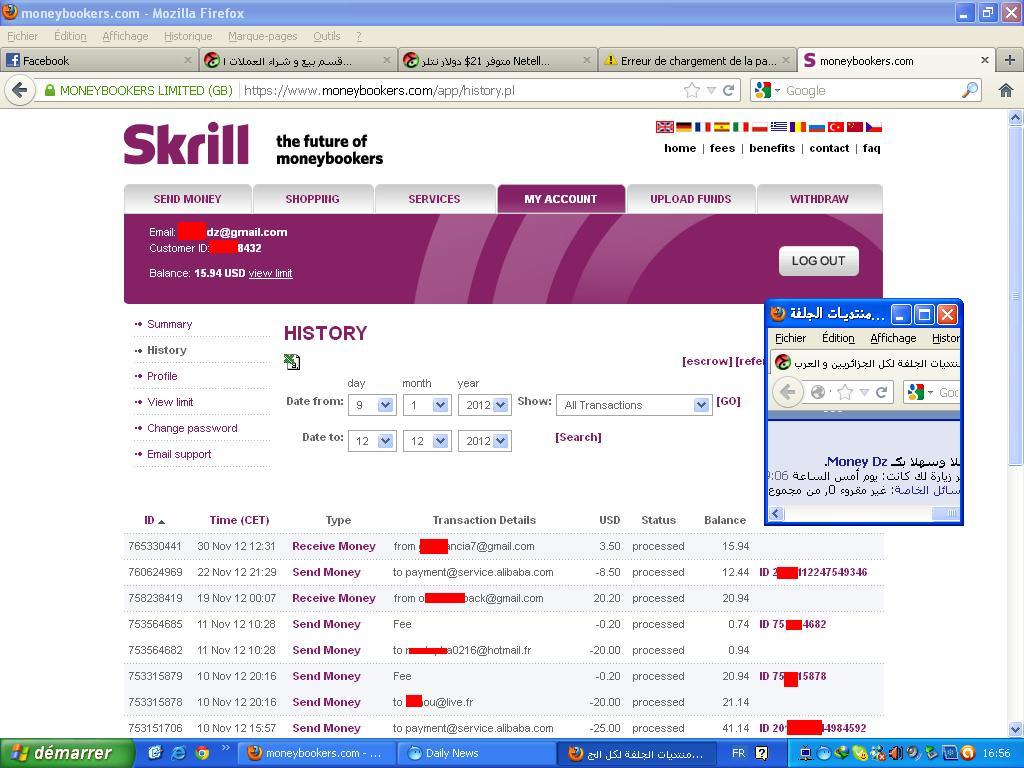Click the home icon in the Firefox toolbar
This screenshot has height=768, width=1024.
tap(1006, 90)
